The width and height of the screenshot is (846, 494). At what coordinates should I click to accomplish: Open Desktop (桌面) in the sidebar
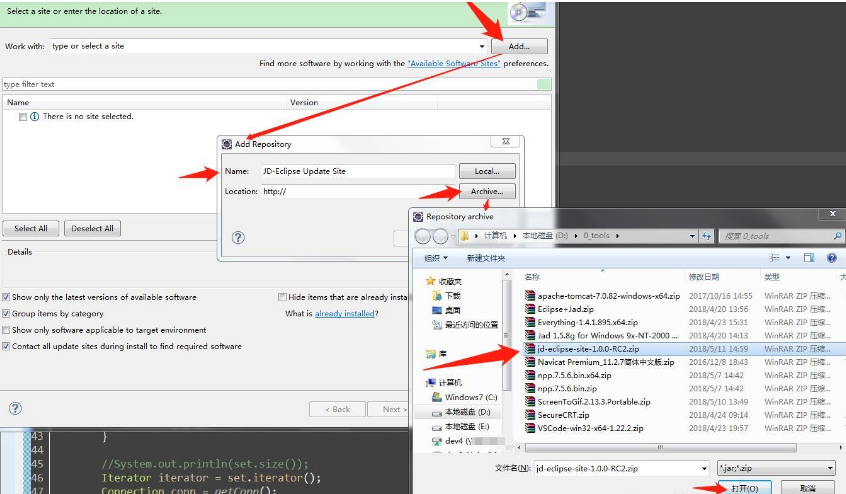437,310
